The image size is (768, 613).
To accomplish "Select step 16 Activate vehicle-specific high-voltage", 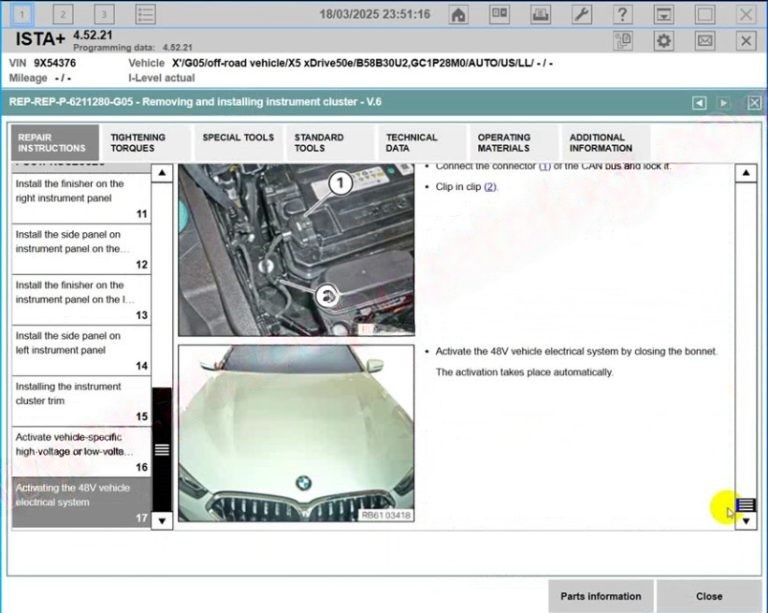I will click(81, 452).
